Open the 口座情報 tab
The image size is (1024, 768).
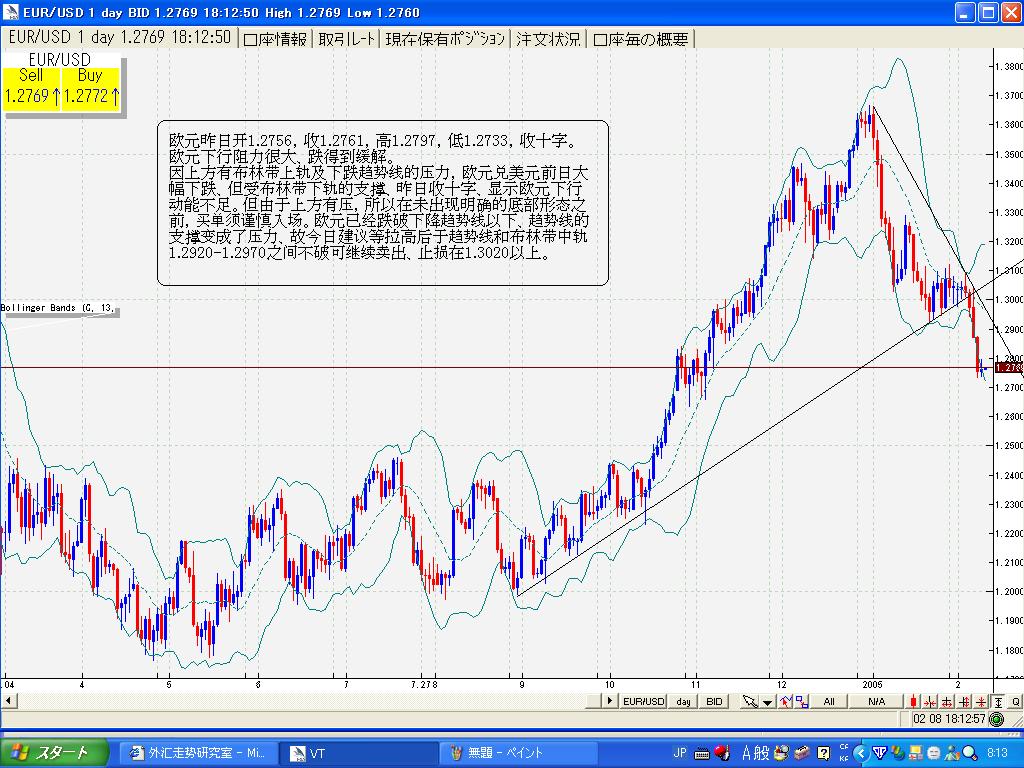click(276, 39)
